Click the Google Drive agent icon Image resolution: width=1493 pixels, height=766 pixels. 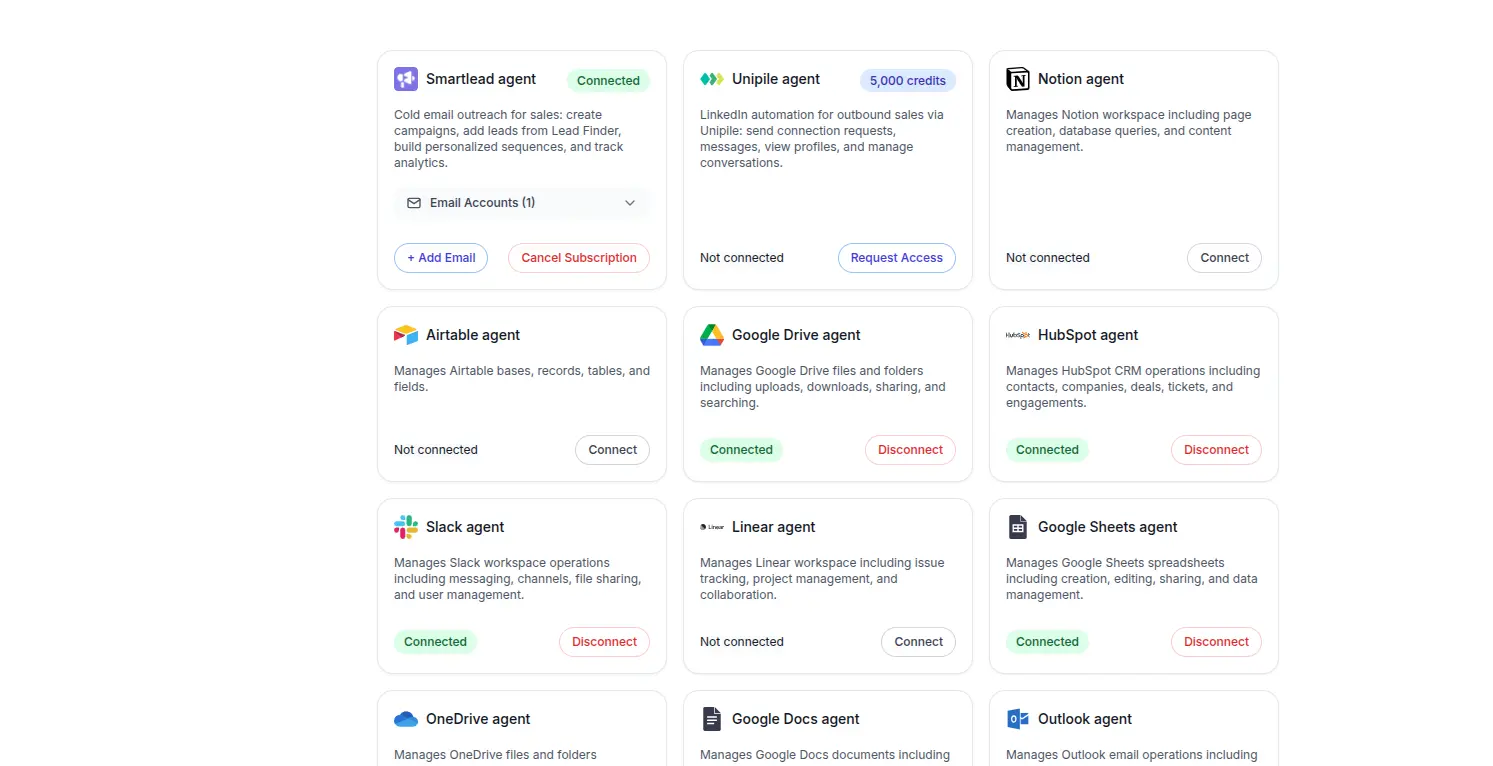pyautogui.click(x=711, y=335)
